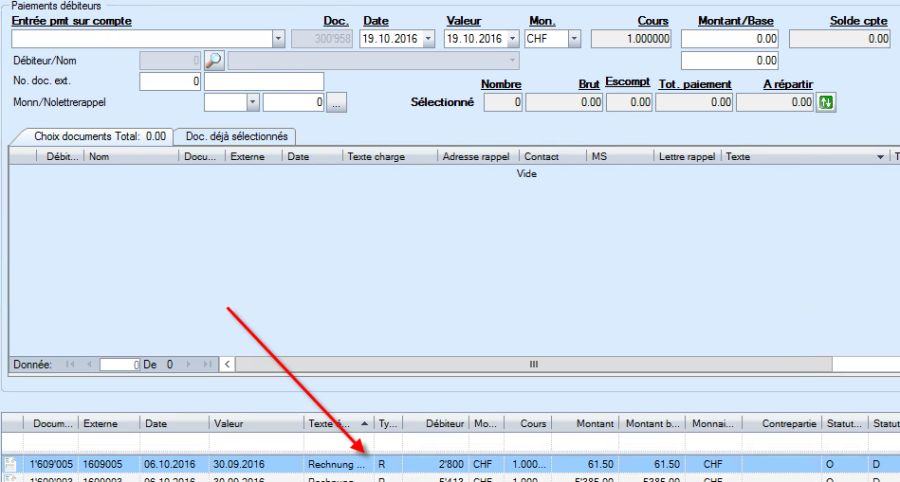
Task: Click the ellipsis button next to Nolettrerappel field
Action: (337, 102)
